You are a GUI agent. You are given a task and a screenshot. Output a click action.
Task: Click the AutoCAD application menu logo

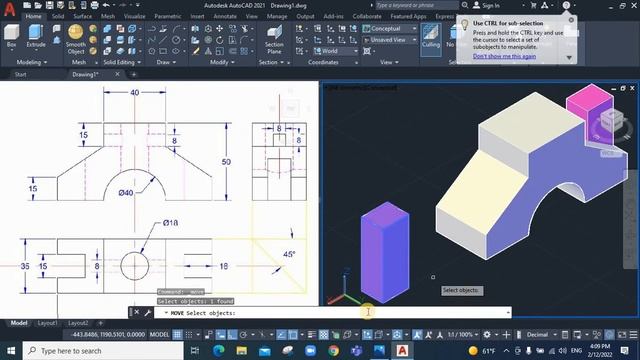[x=9, y=8]
